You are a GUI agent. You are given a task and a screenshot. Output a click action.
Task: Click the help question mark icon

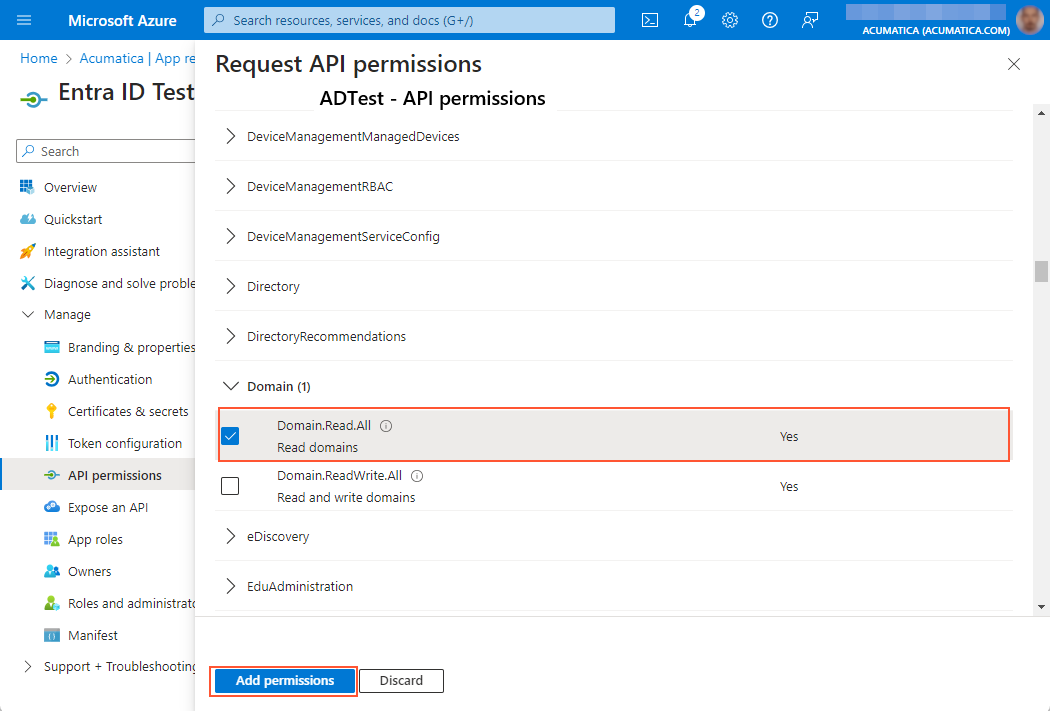770,20
